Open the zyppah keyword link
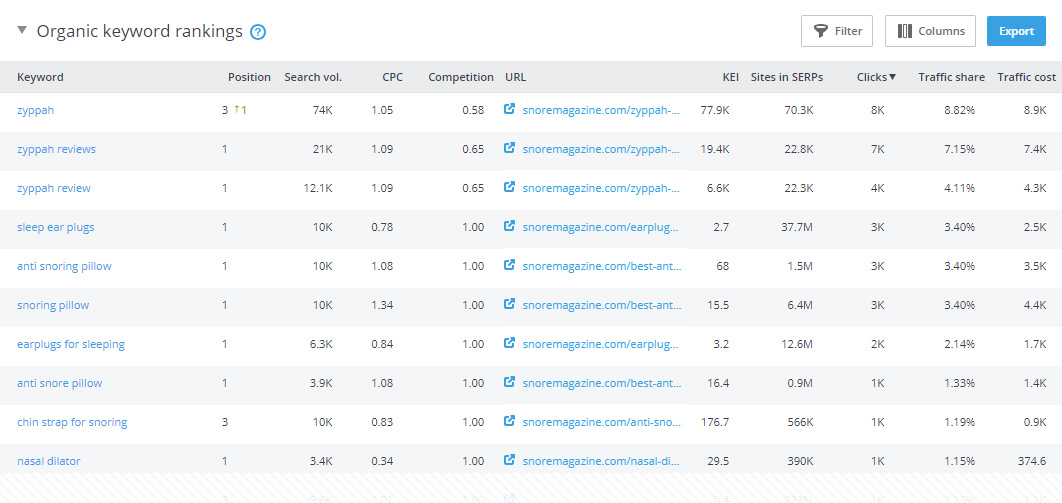 point(35,110)
